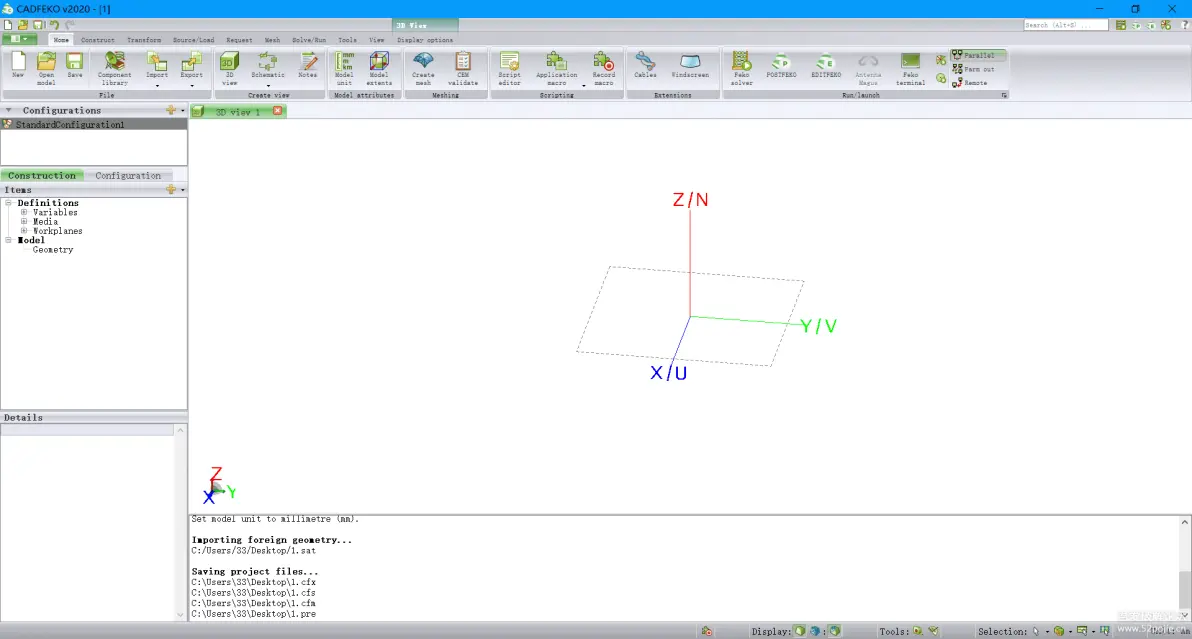The height and width of the screenshot is (639, 1192).
Task: Open the Import dropdown arrow
Action: 157,86
